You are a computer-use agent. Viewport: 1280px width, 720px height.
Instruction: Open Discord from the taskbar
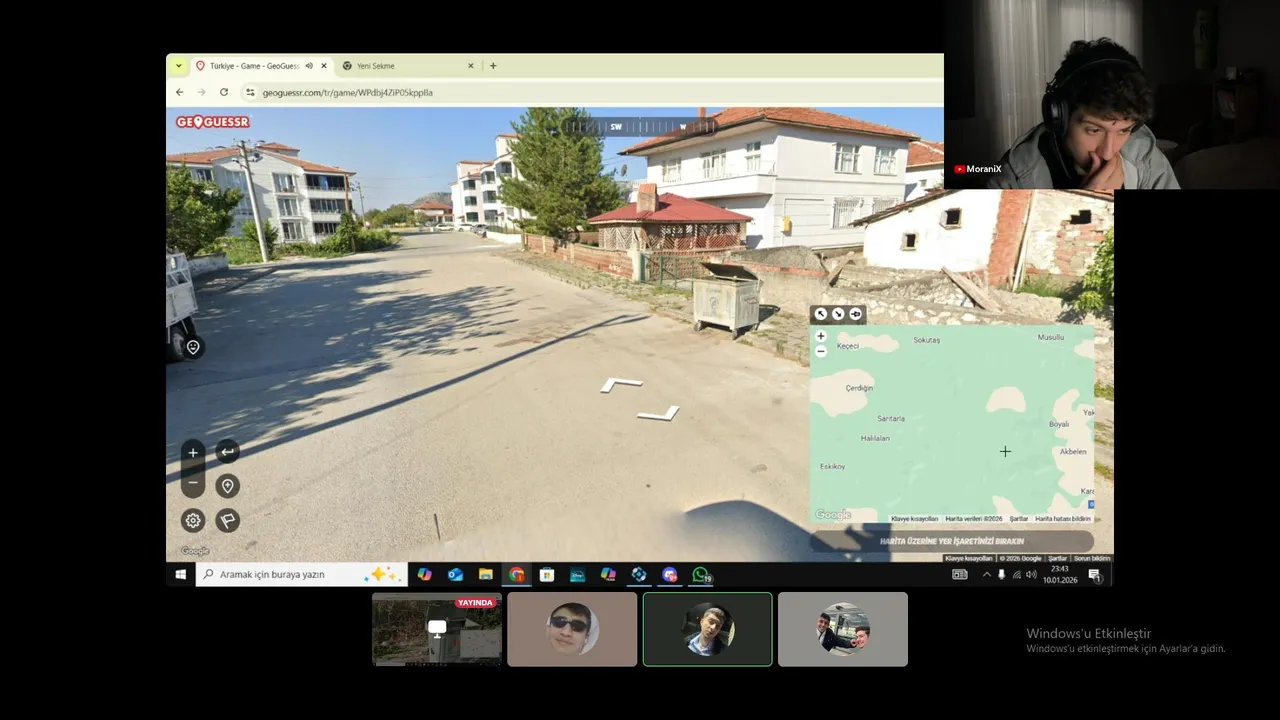(x=670, y=574)
